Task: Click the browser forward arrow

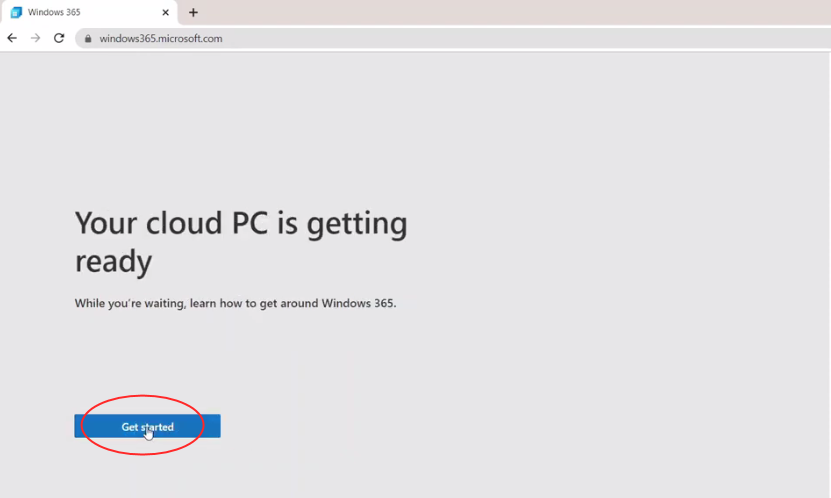Action: point(36,38)
